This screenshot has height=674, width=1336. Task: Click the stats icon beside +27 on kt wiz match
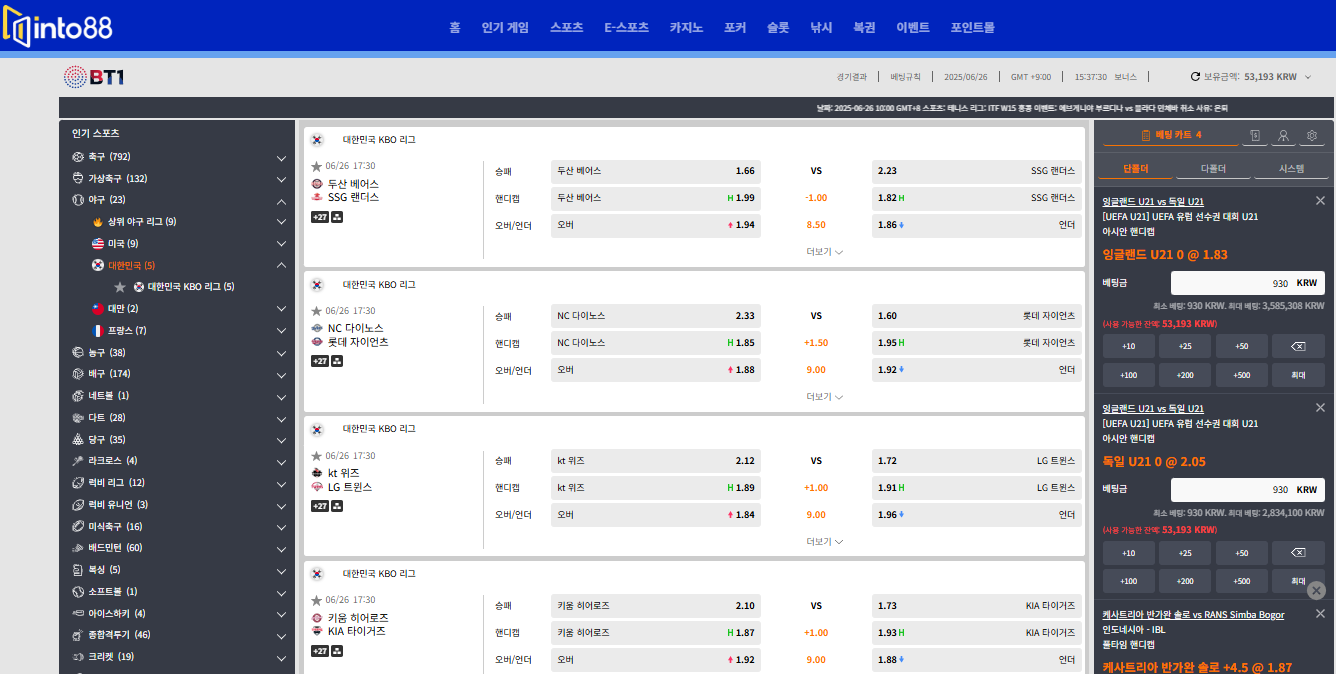[x=337, y=506]
